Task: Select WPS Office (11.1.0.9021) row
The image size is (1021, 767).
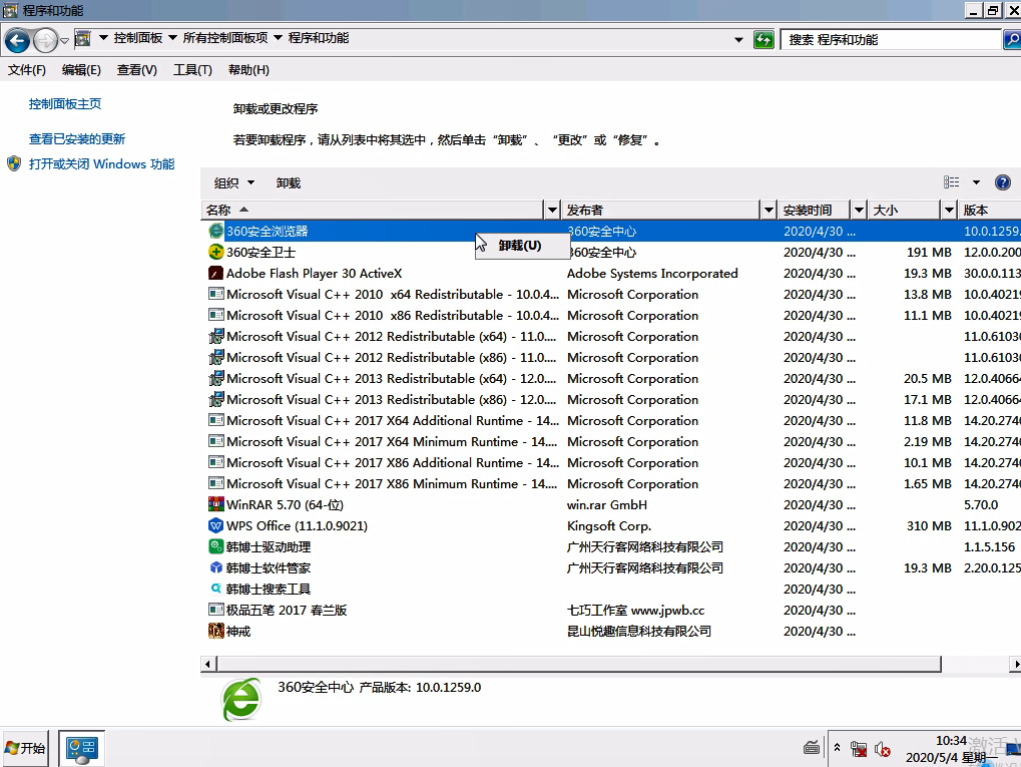Action: coord(611,525)
